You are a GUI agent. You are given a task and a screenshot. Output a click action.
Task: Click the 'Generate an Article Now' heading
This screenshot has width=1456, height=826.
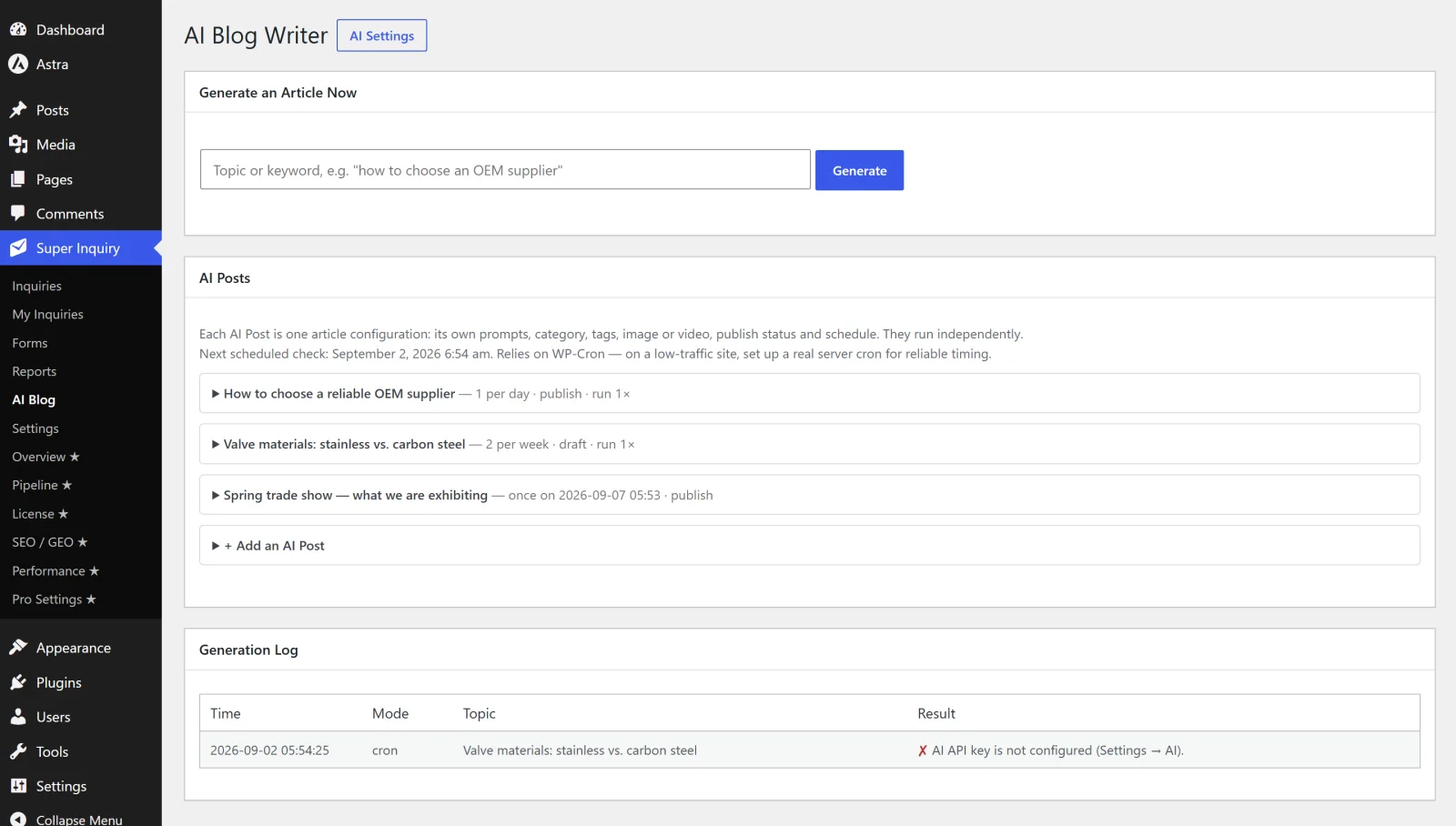click(x=278, y=93)
